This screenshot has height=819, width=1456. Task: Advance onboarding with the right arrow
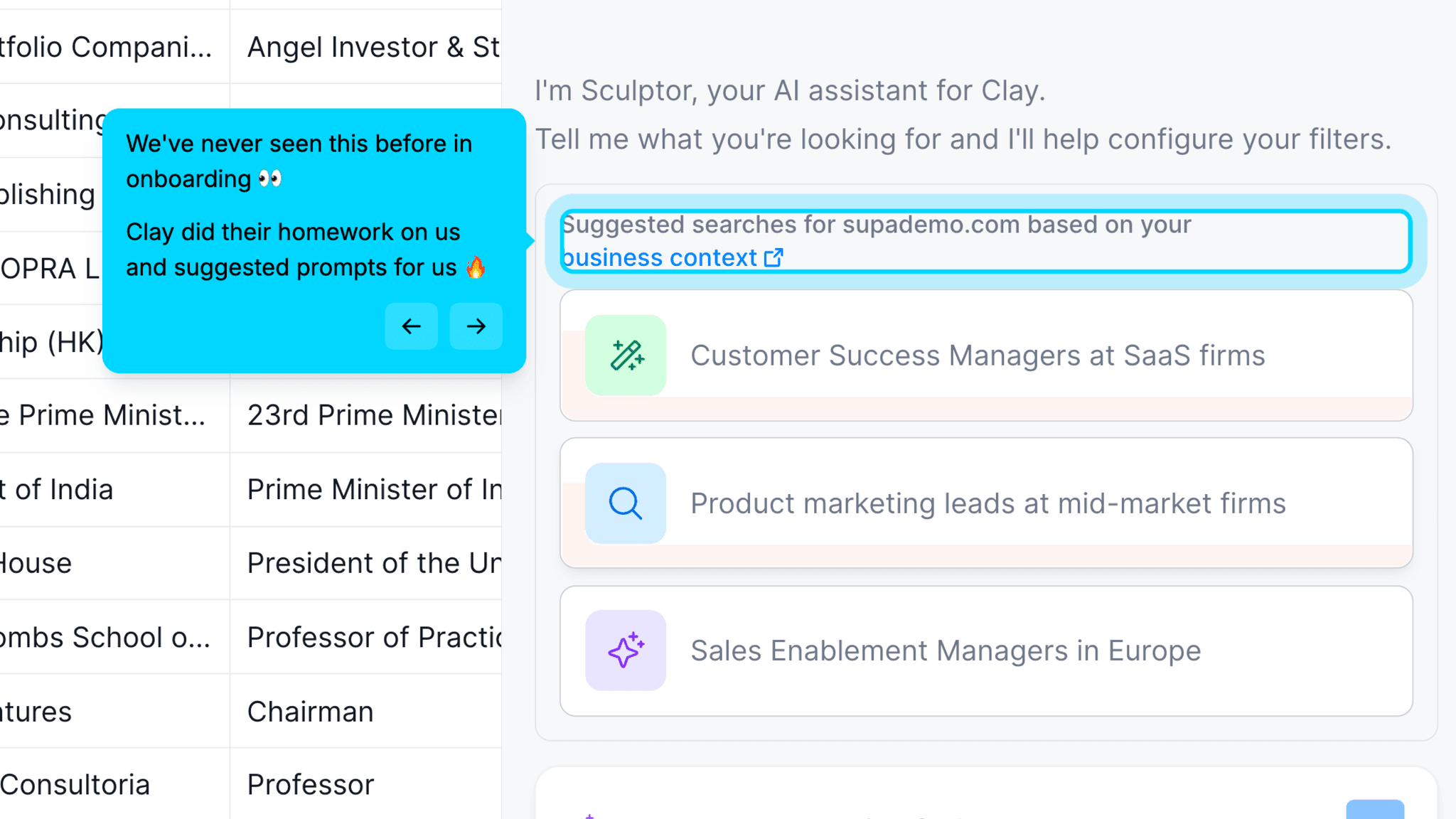click(x=475, y=326)
